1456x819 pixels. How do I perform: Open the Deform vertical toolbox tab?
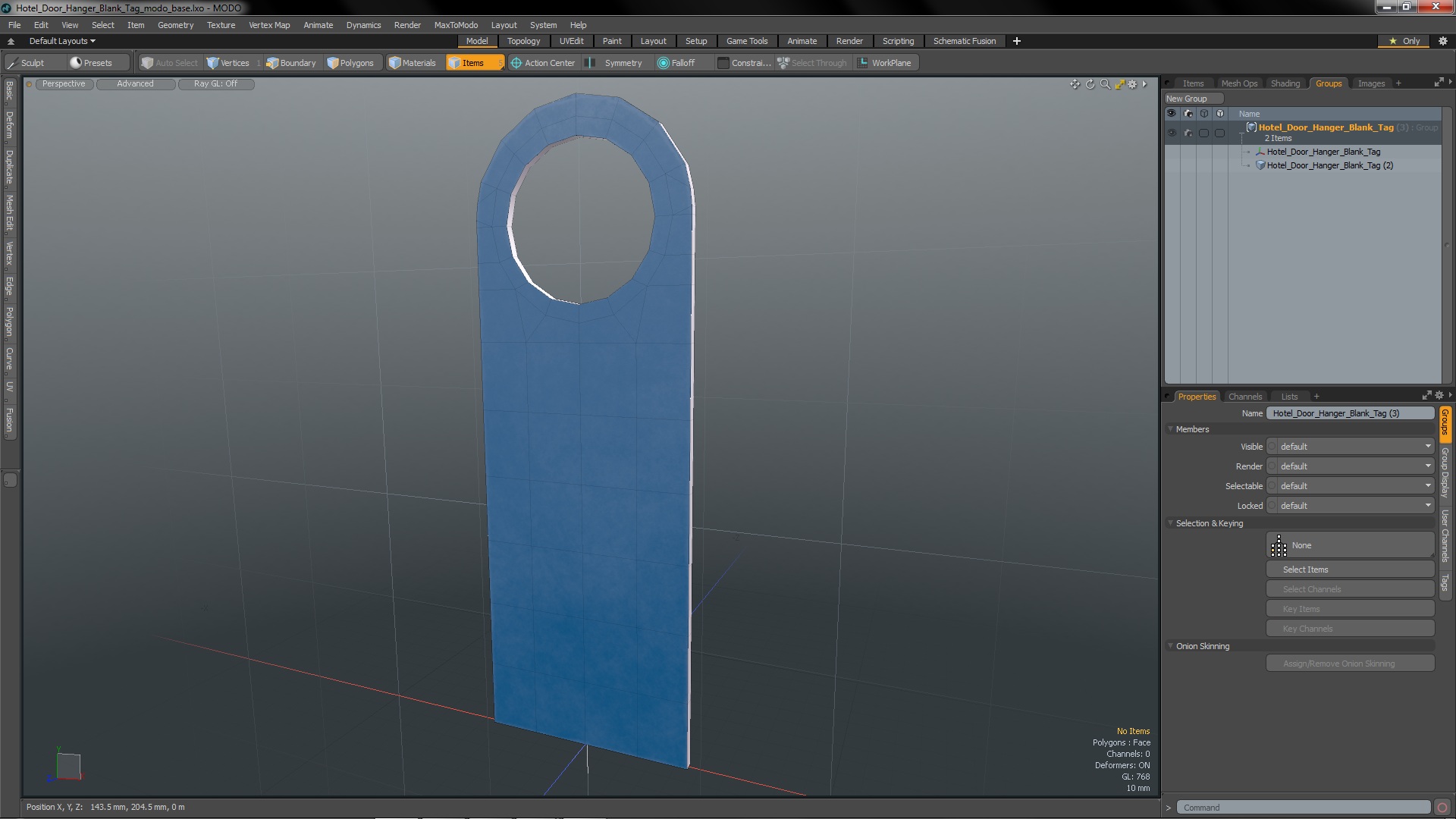point(9,125)
